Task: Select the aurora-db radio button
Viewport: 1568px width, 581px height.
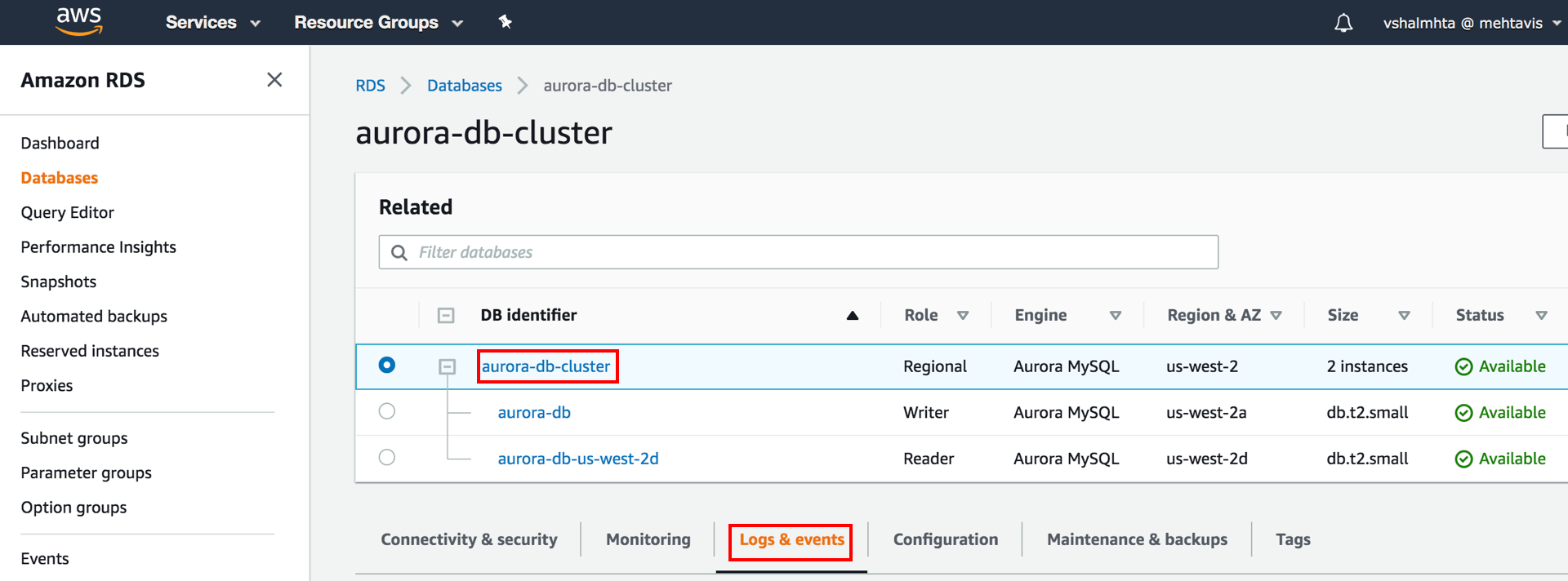Action: [x=387, y=411]
